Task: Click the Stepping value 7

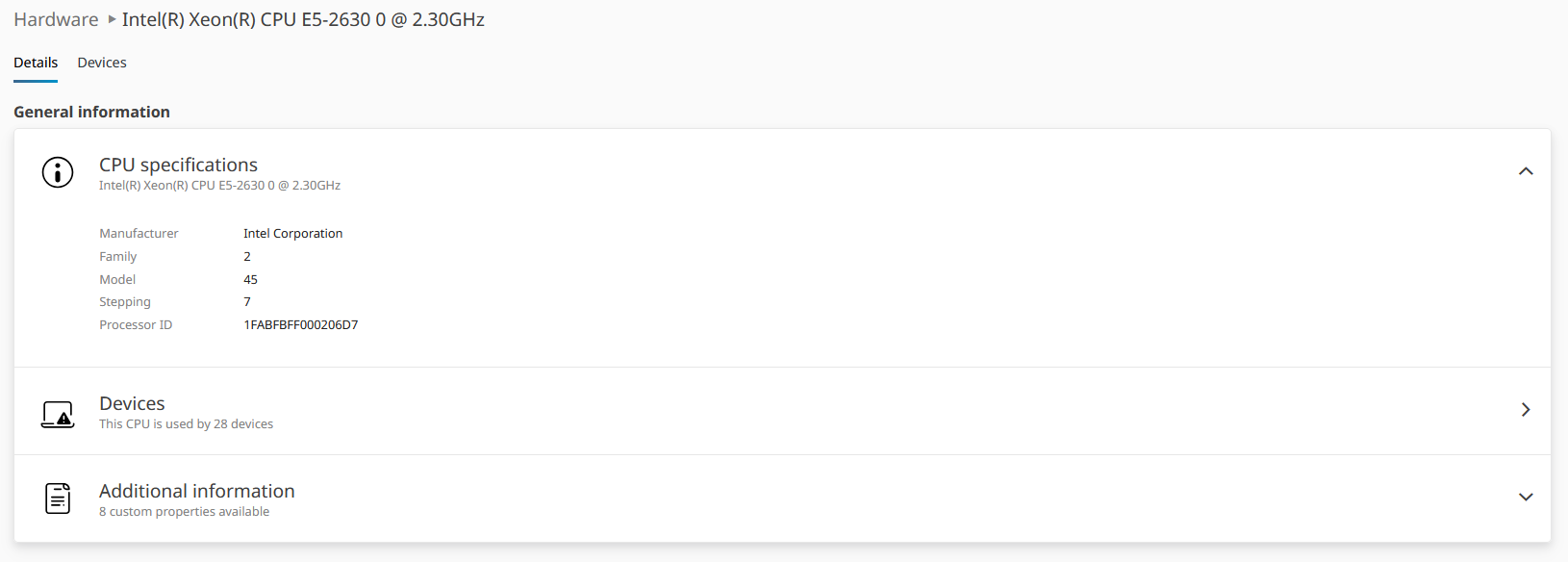Action: coord(247,302)
